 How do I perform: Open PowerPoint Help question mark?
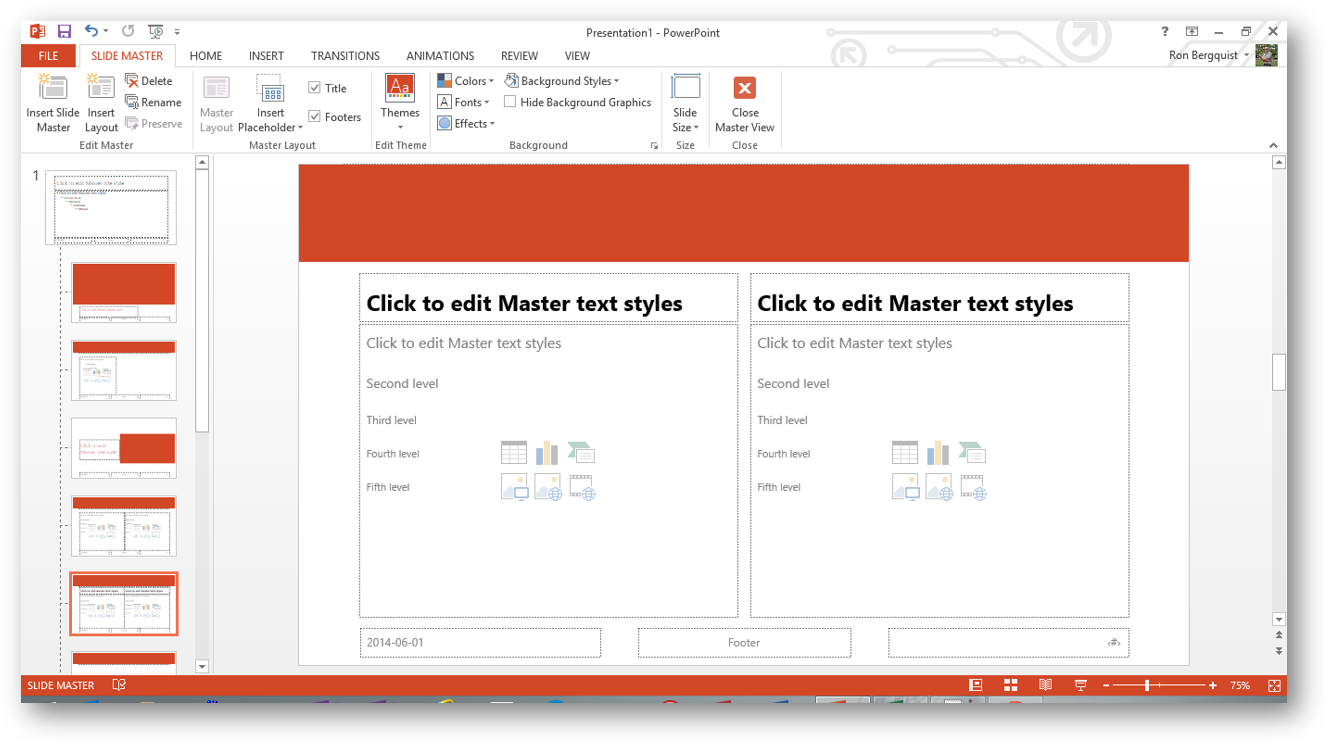(x=1165, y=32)
